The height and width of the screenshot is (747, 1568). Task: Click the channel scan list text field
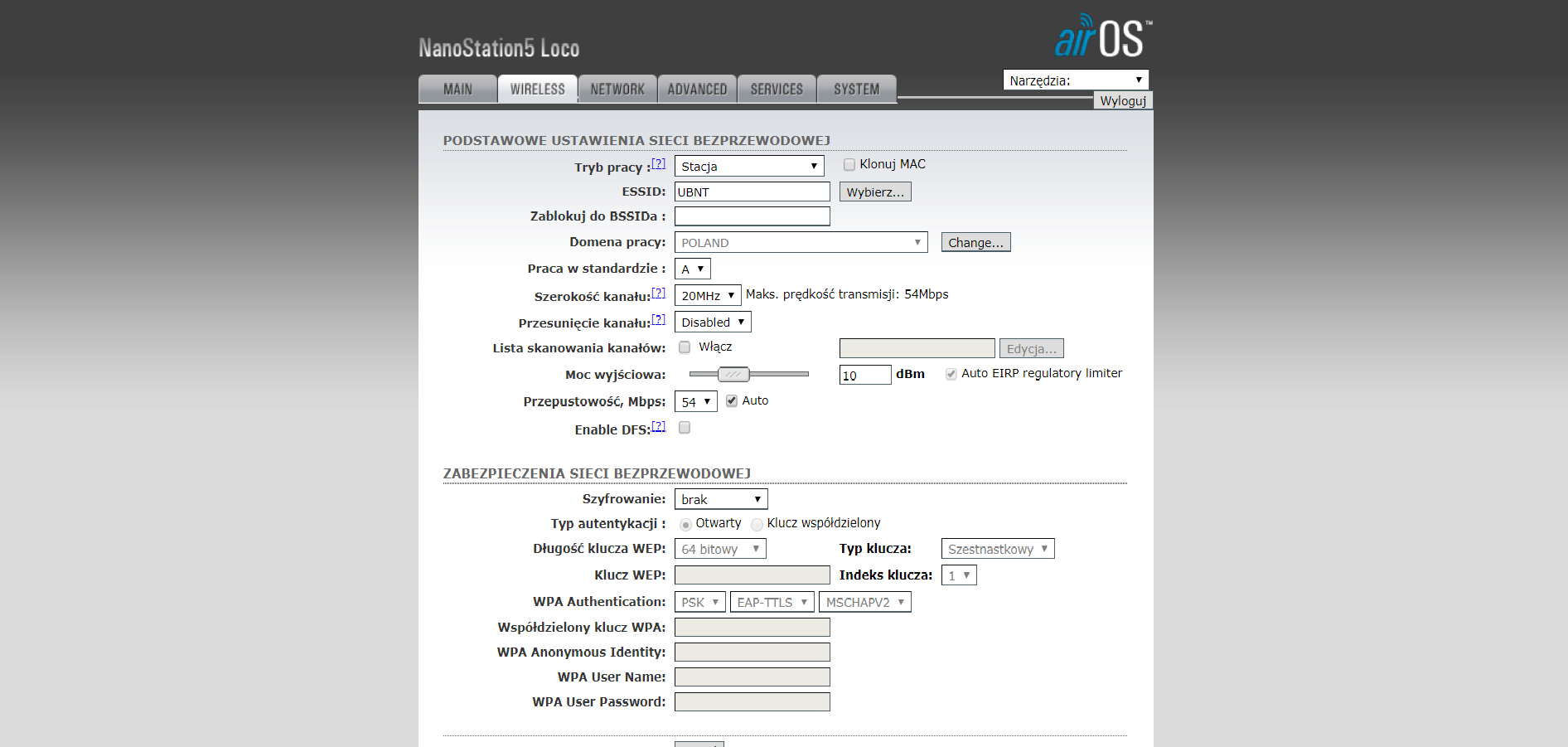[x=917, y=348]
